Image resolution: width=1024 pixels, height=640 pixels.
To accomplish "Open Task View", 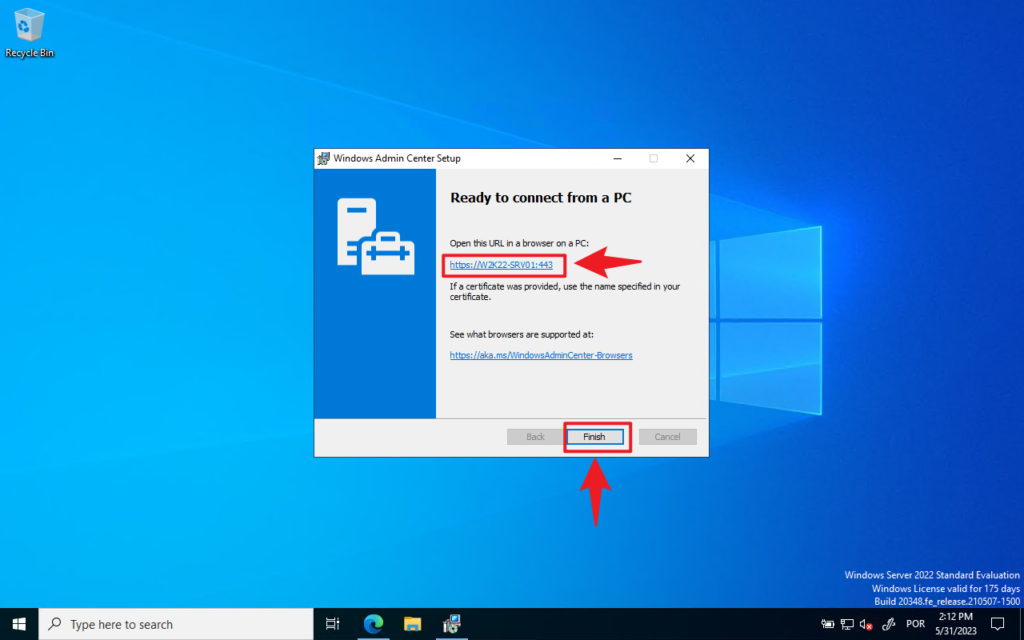I will pyautogui.click(x=333, y=623).
